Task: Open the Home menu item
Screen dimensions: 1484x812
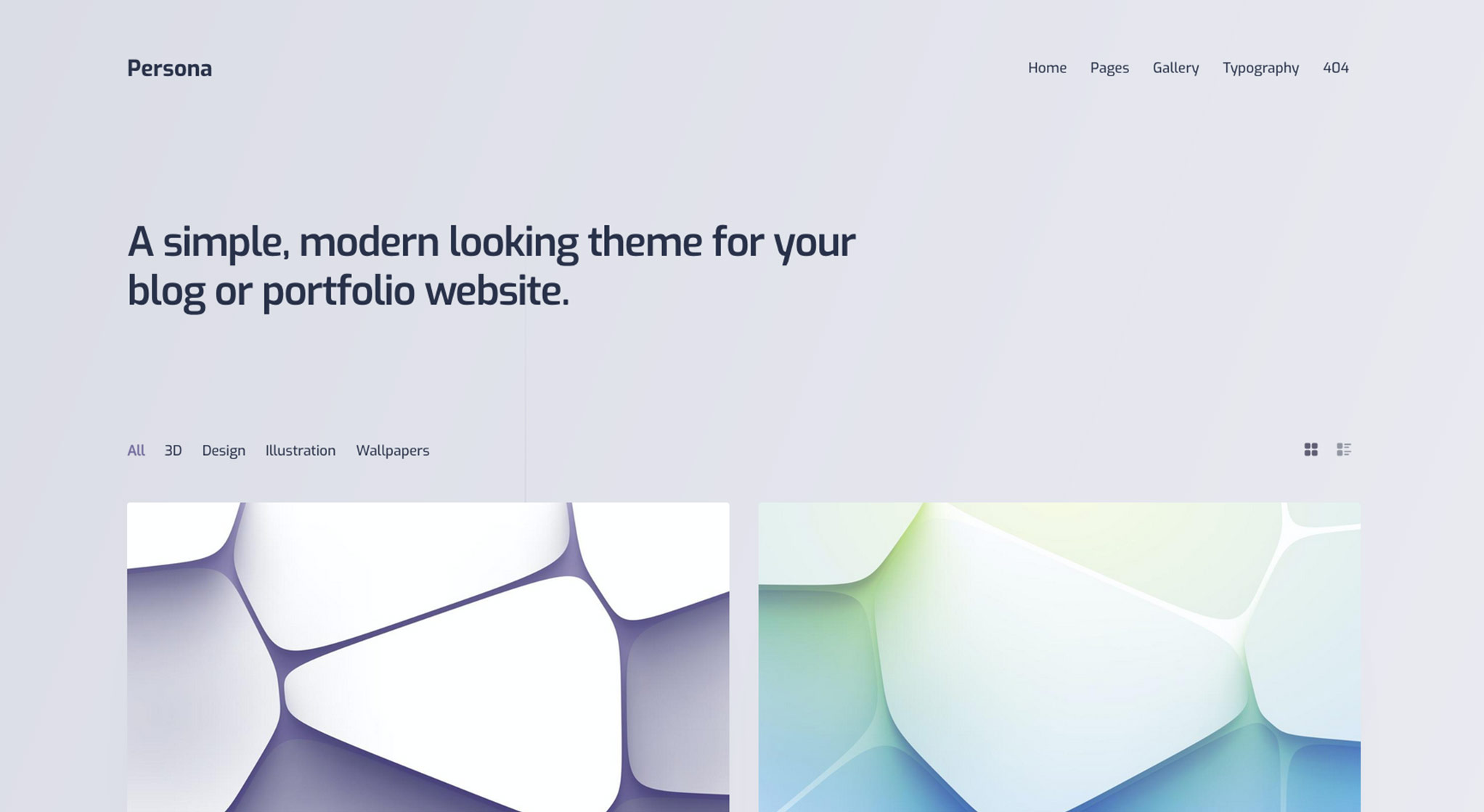Action: [1046, 67]
